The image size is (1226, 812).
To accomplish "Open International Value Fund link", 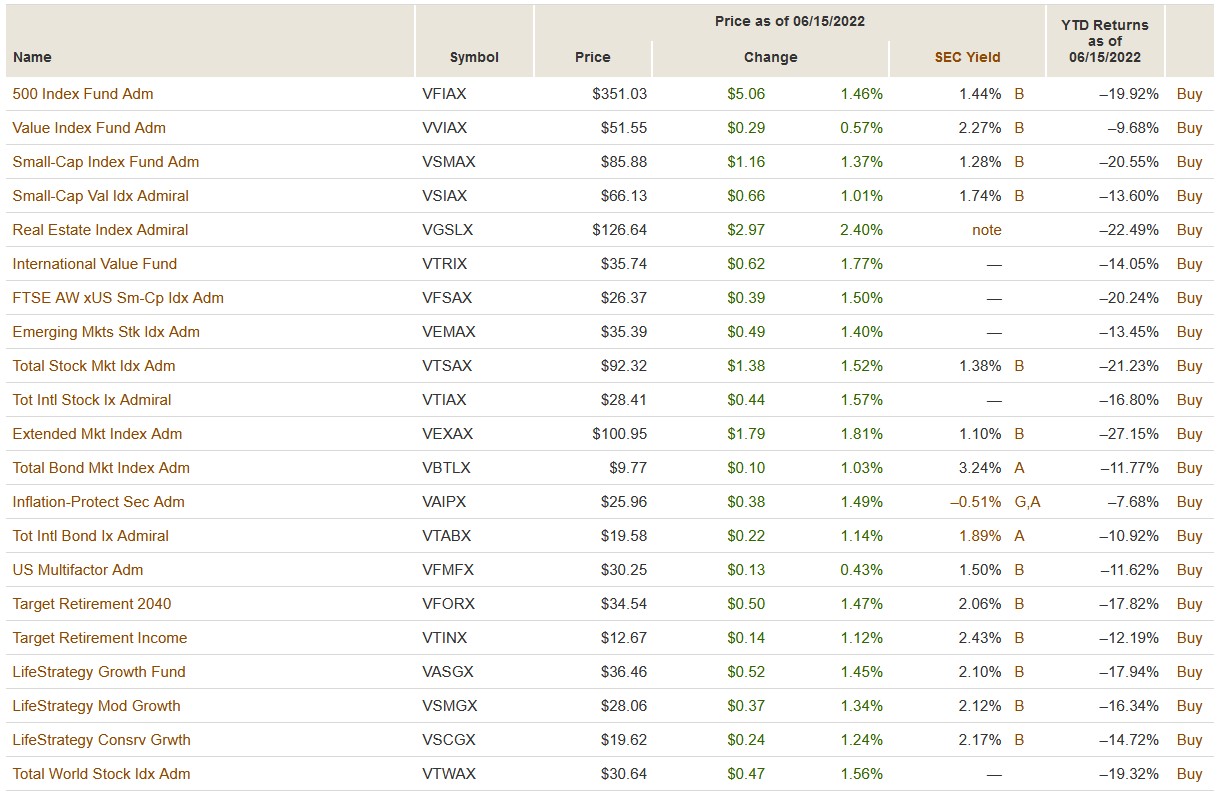I will [94, 264].
